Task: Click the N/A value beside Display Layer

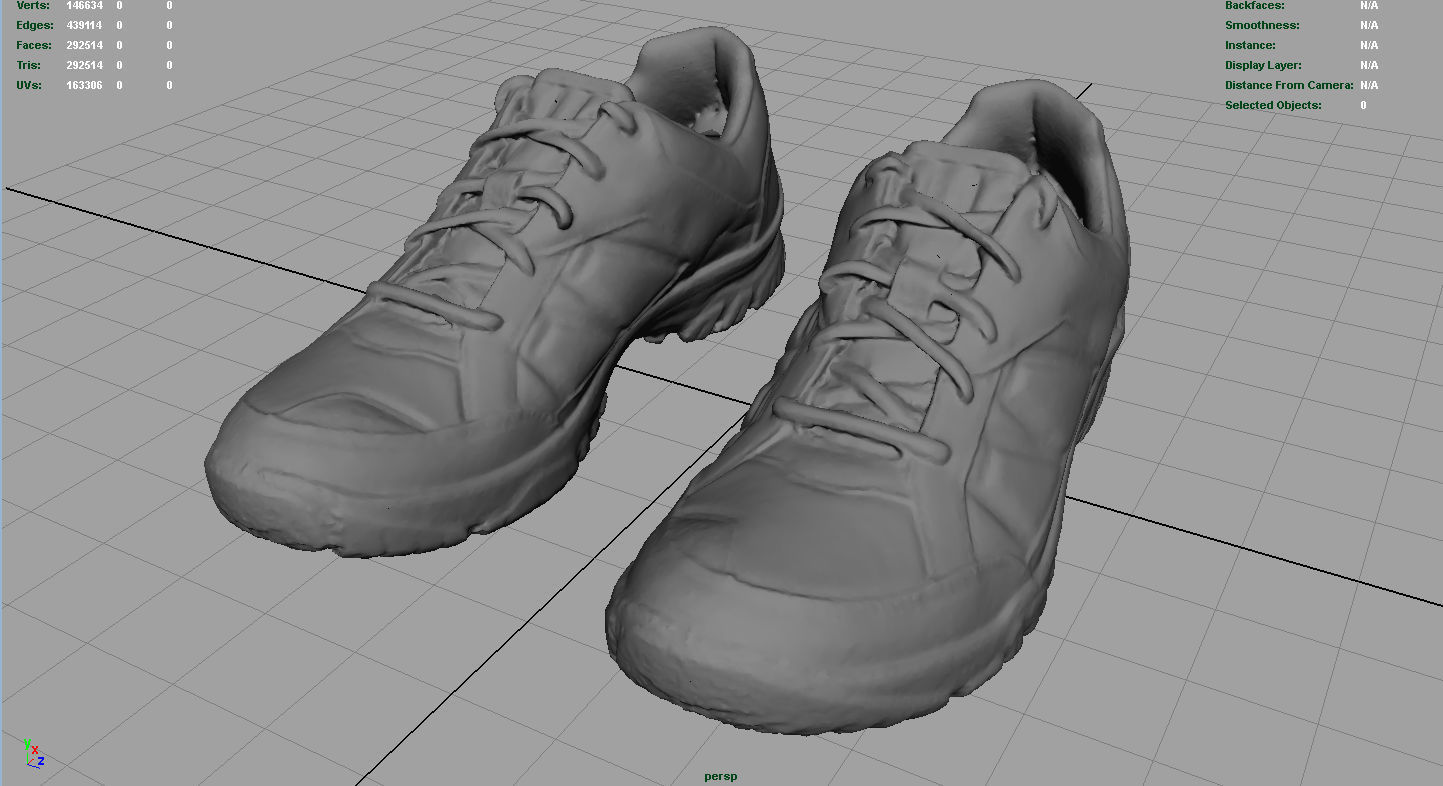Action: point(1369,65)
